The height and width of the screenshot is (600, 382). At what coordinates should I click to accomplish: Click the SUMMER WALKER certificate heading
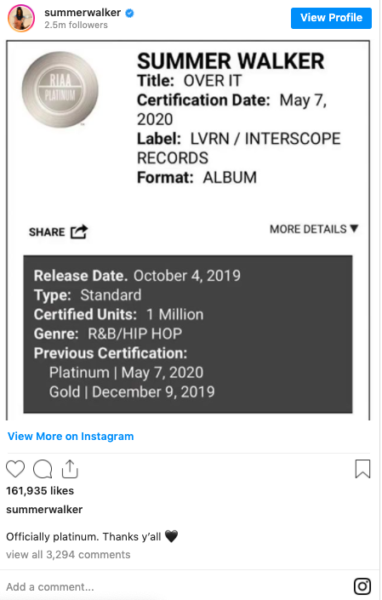(x=231, y=61)
